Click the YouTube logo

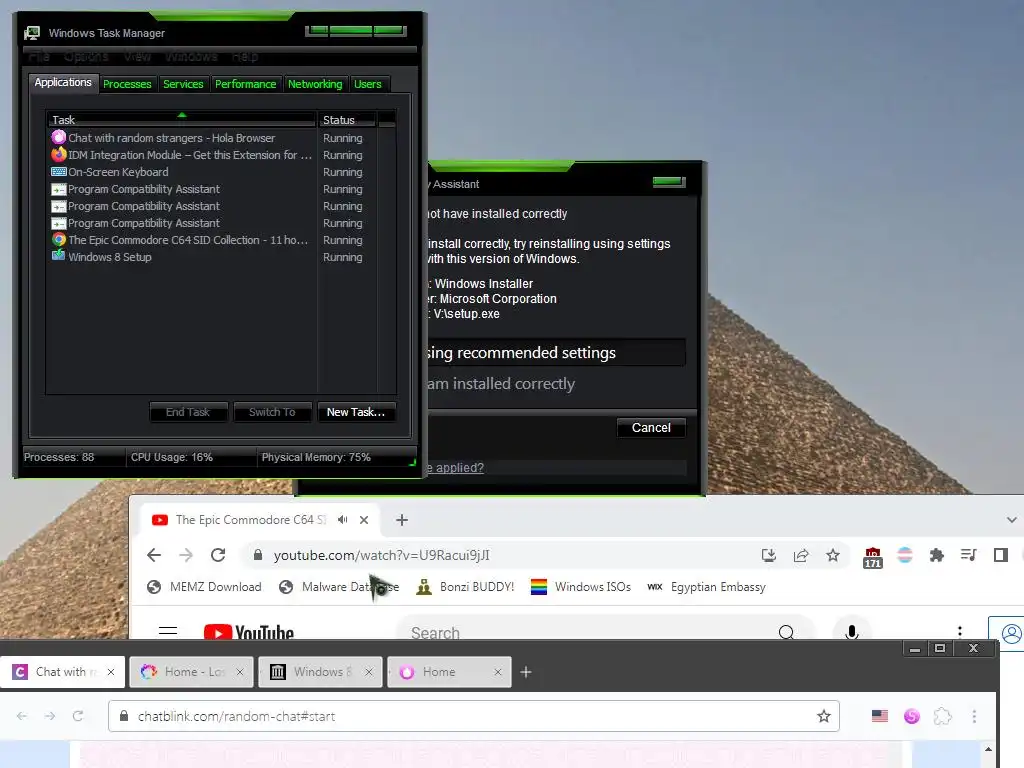point(248,632)
